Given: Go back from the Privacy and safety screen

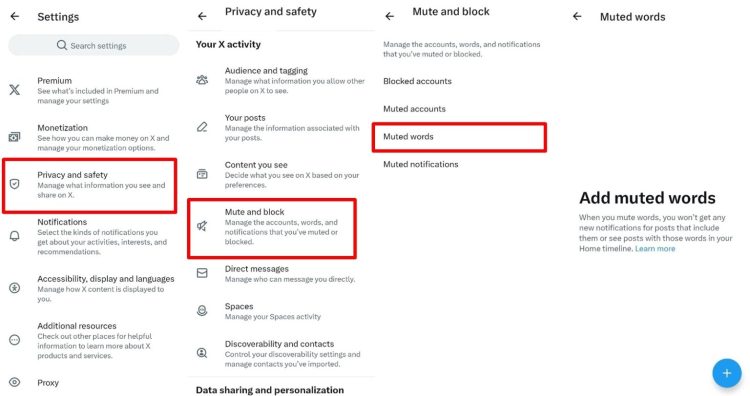Looking at the screenshot, I should pyautogui.click(x=202, y=16).
